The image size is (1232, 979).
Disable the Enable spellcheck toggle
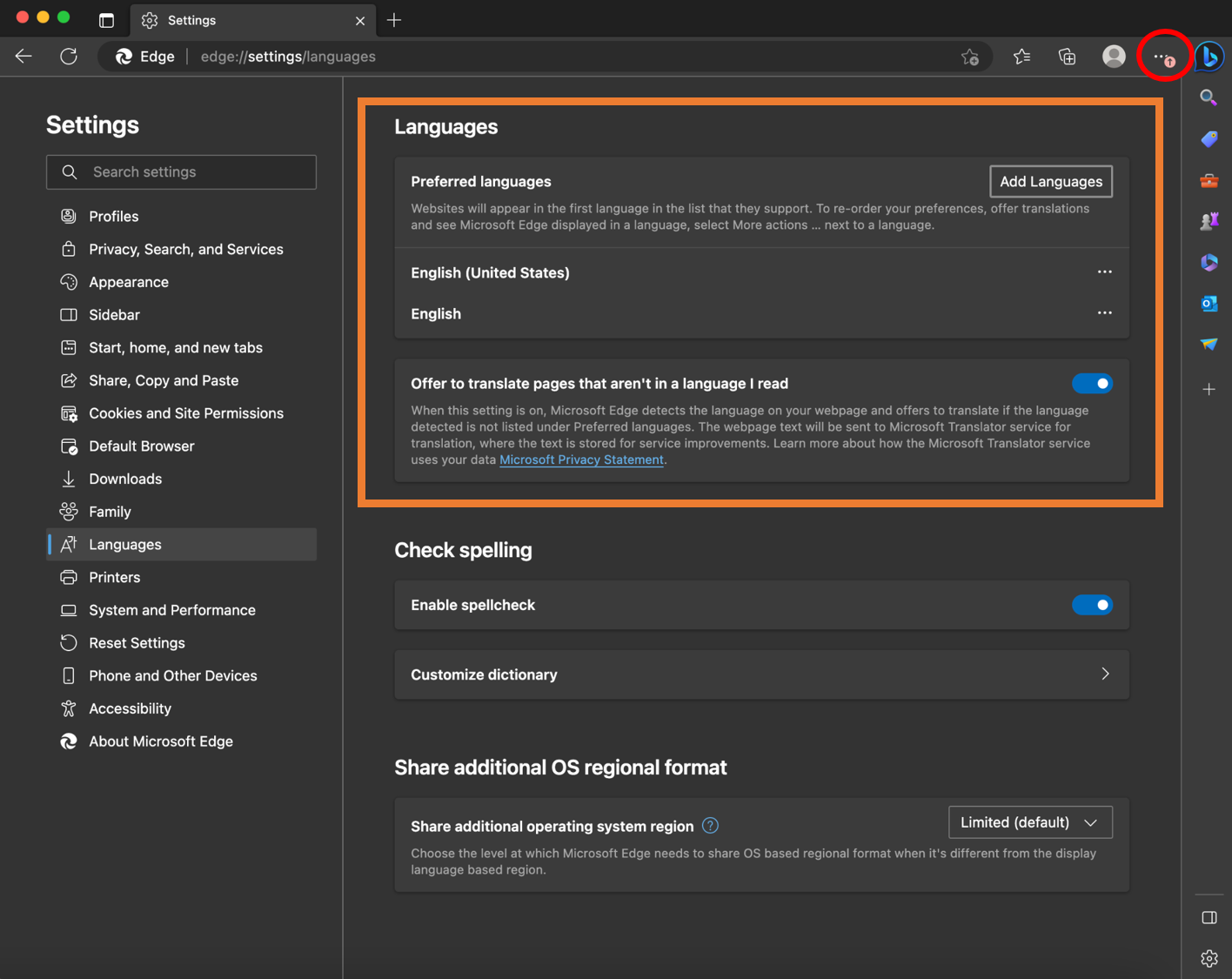click(x=1092, y=605)
